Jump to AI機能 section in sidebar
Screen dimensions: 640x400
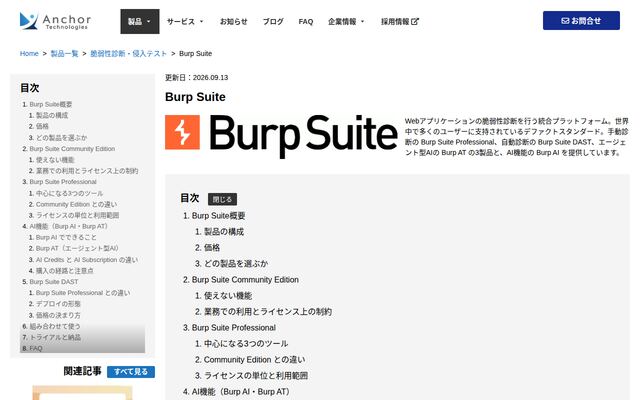[69, 227]
